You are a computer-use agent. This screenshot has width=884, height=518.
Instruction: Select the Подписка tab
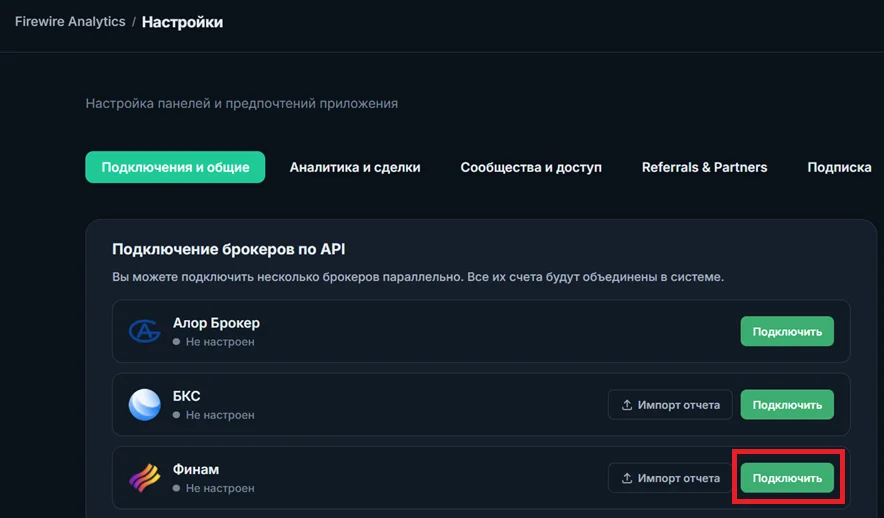click(839, 167)
